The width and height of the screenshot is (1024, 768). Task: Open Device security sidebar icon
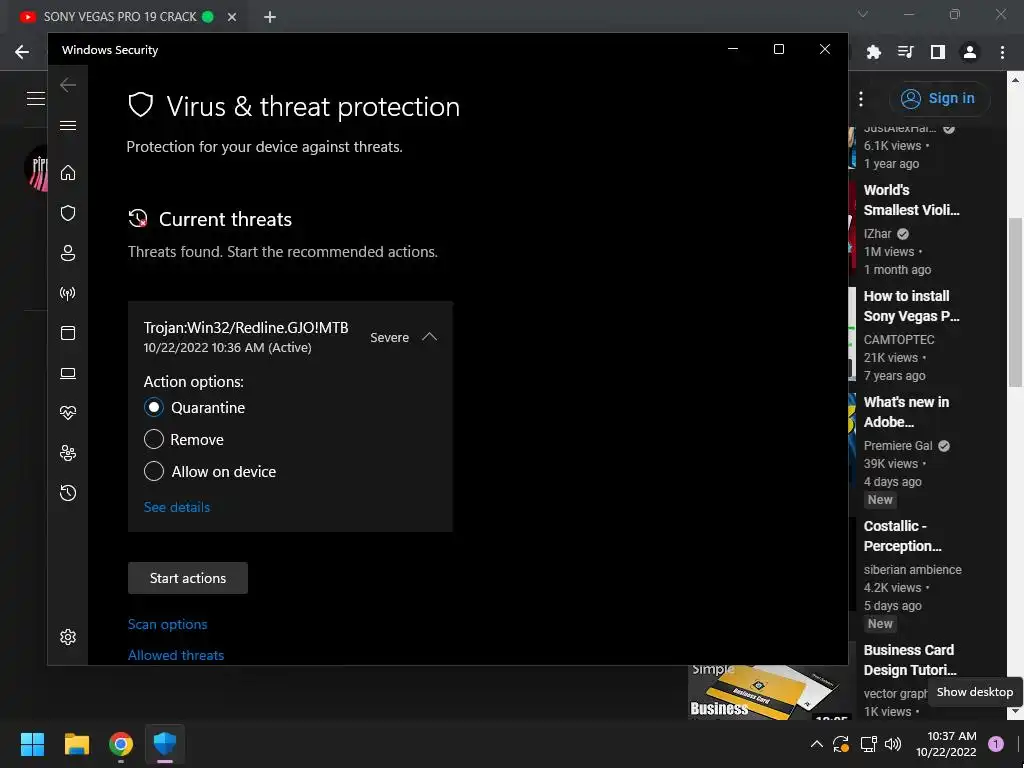[68, 373]
